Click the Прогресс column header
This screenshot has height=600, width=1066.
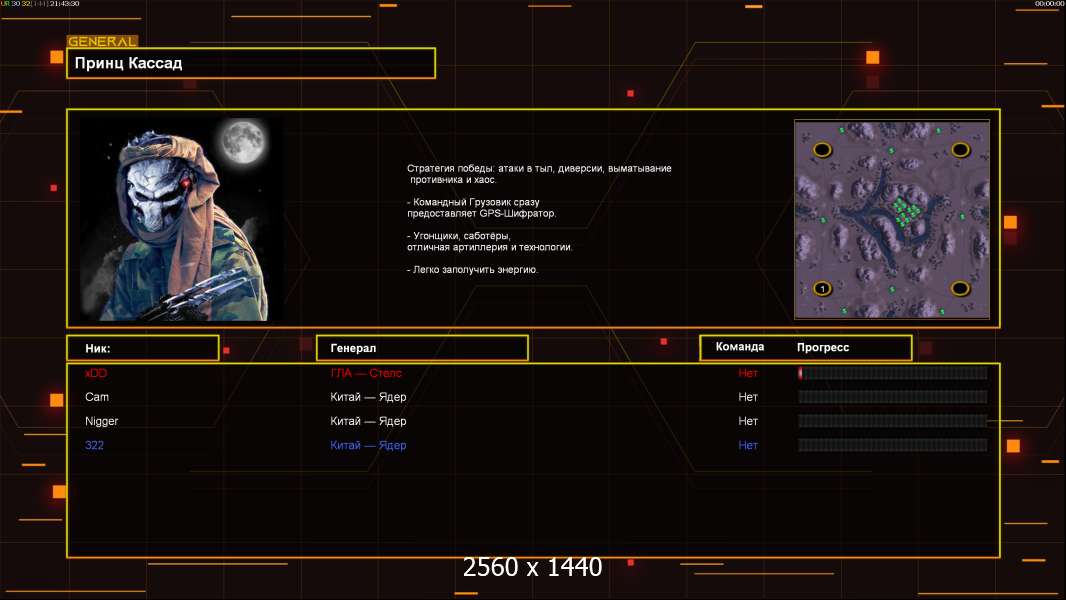[x=823, y=347]
